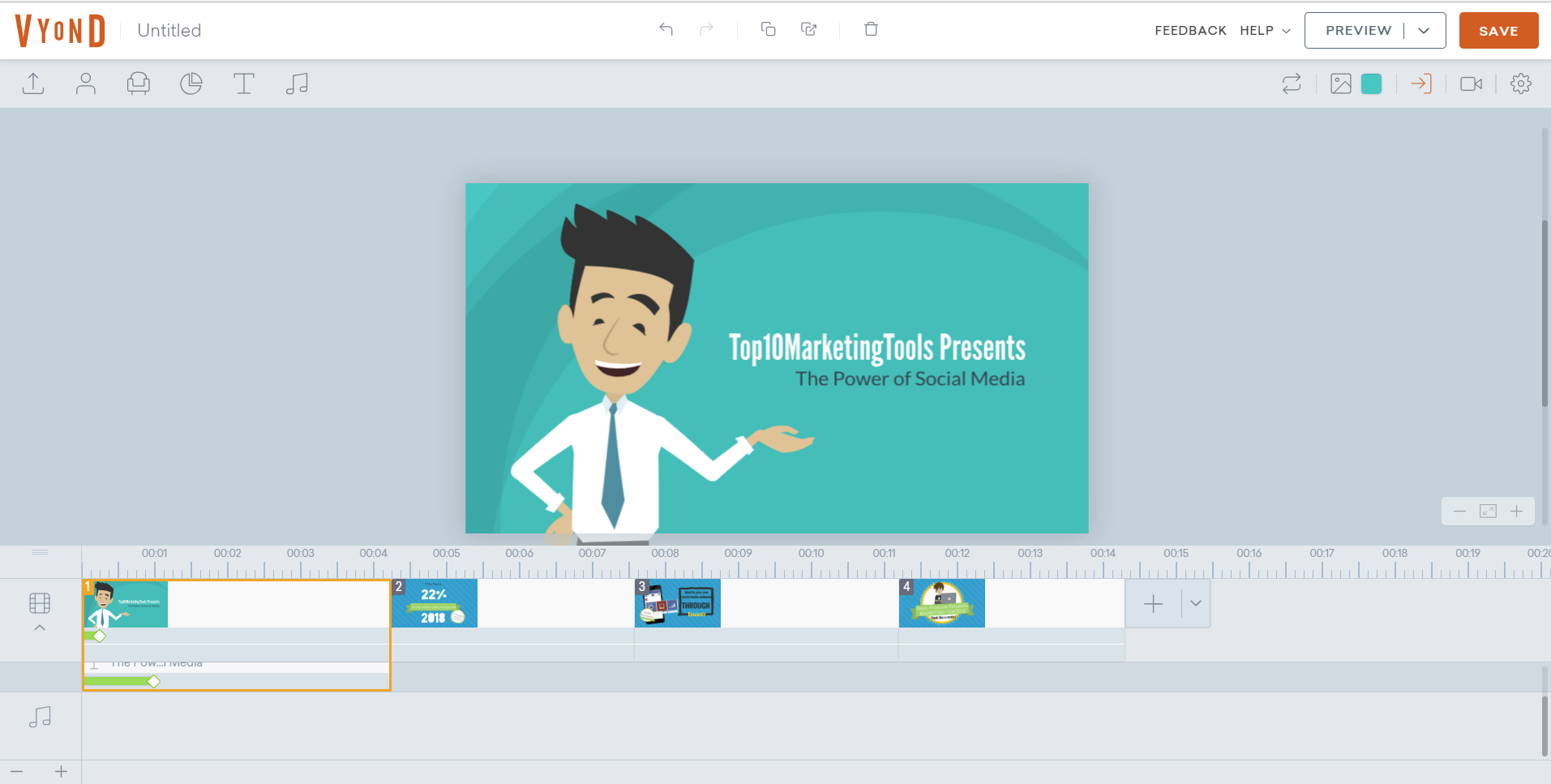Viewport: 1551px width, 784px height.
Task: Select scene 3 thumbnail in timeline
Action: (678, 603)
